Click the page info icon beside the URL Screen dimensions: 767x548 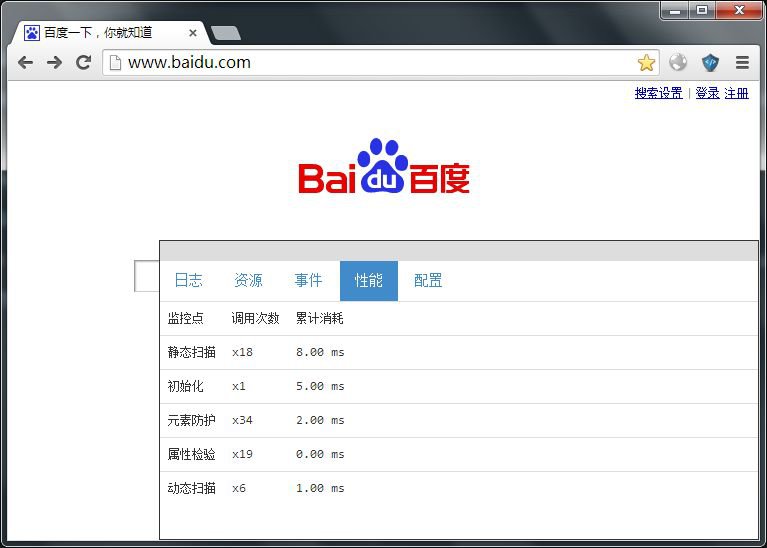click(115, 62)
